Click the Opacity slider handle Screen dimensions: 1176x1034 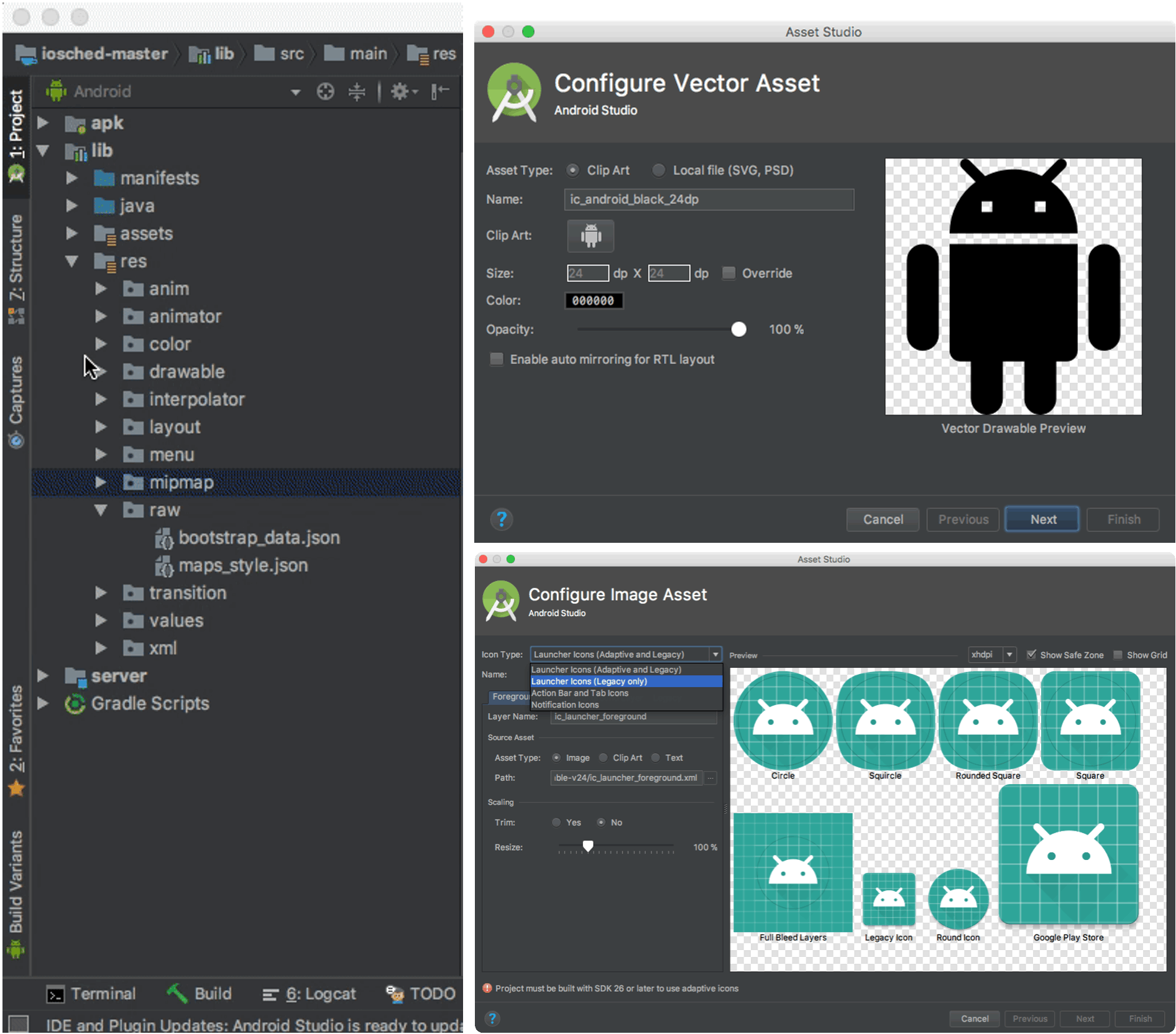(x=738, y=329)
